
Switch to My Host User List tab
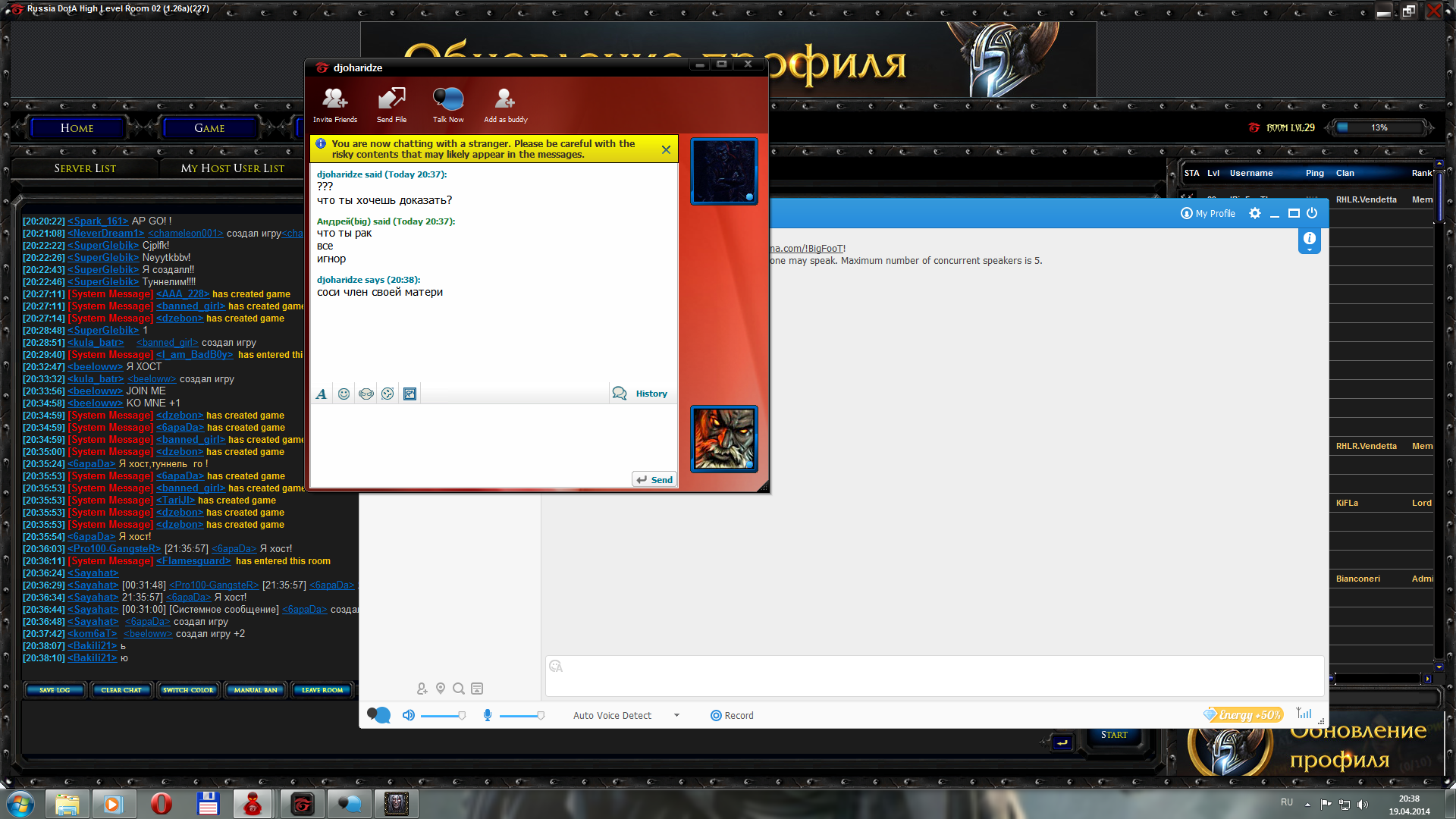tap(232, 168)
